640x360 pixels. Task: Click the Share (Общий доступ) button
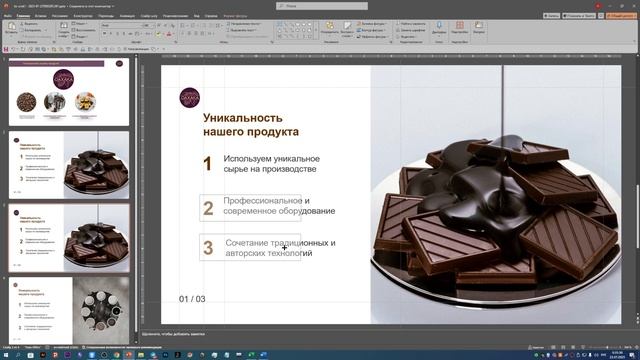621,16
